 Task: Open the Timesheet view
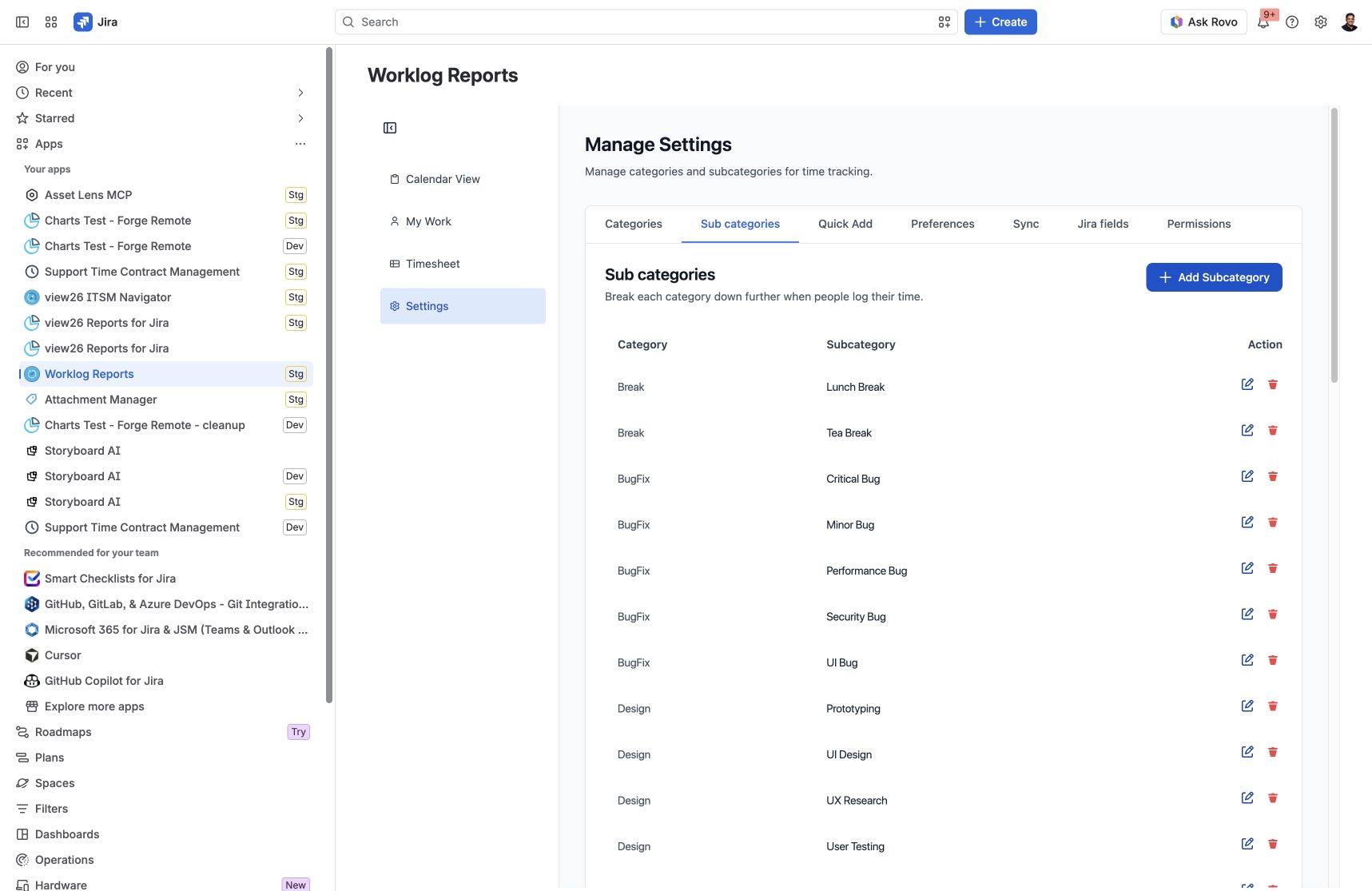[x=463, y=264]
